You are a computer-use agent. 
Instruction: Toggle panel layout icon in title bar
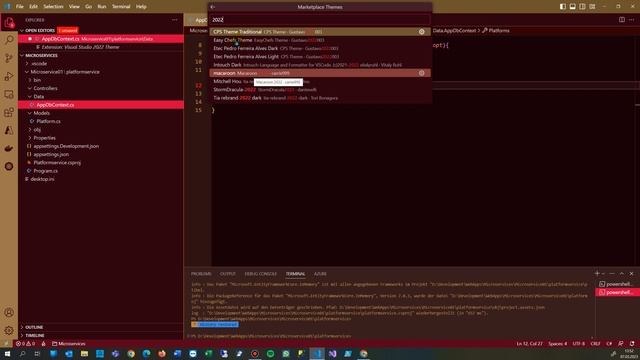point(573,7)
